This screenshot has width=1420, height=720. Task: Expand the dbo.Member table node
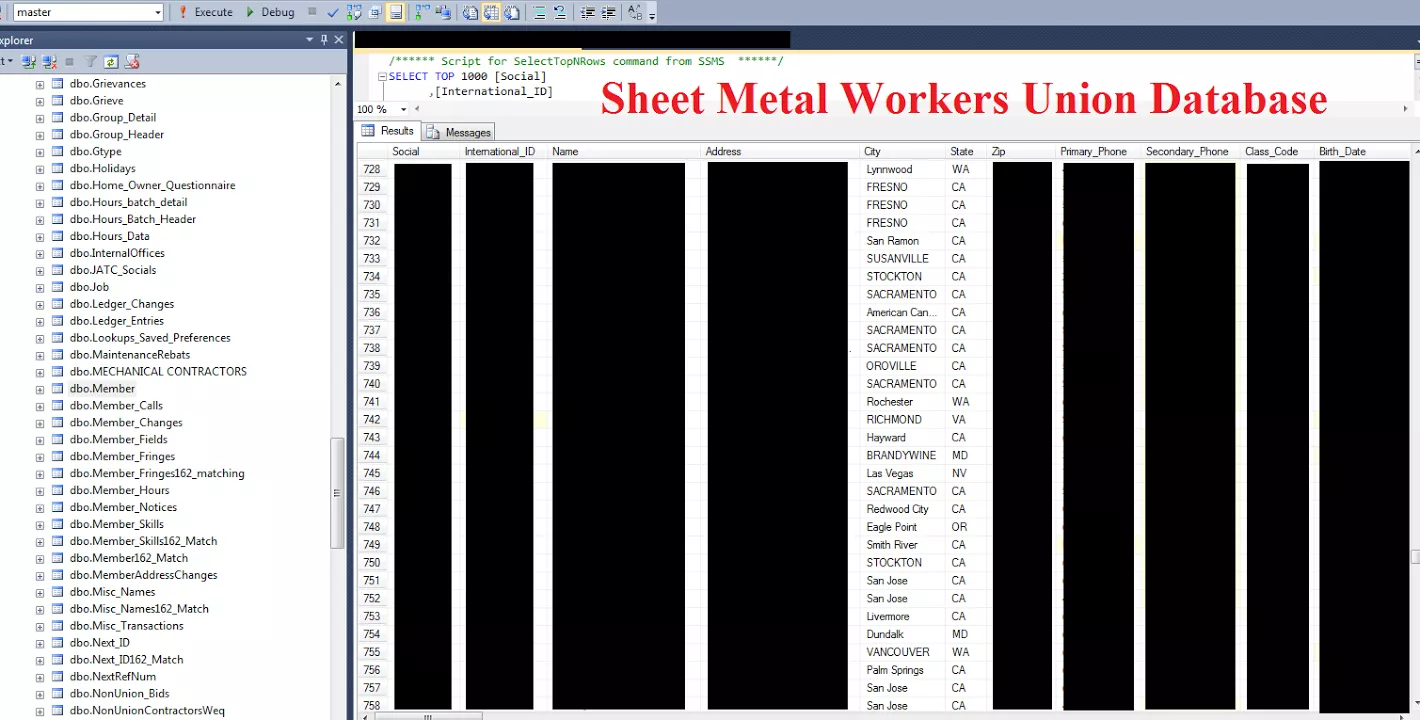pyautogui.click(x=38, y=388)
